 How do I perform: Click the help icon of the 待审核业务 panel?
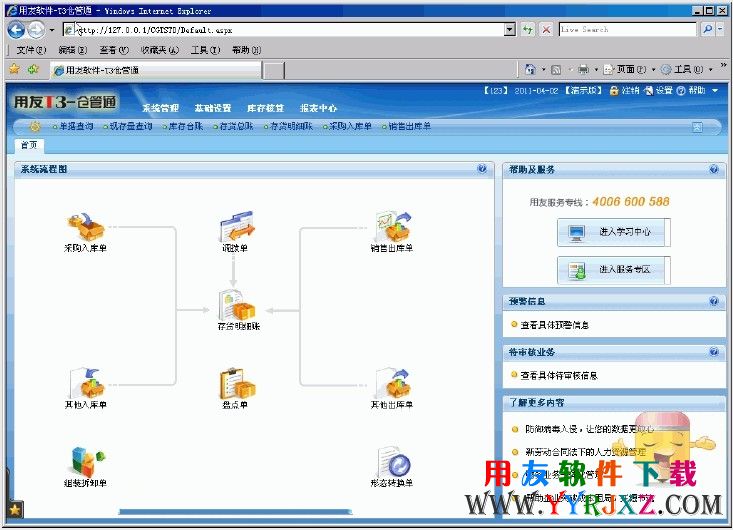[714, 351]
